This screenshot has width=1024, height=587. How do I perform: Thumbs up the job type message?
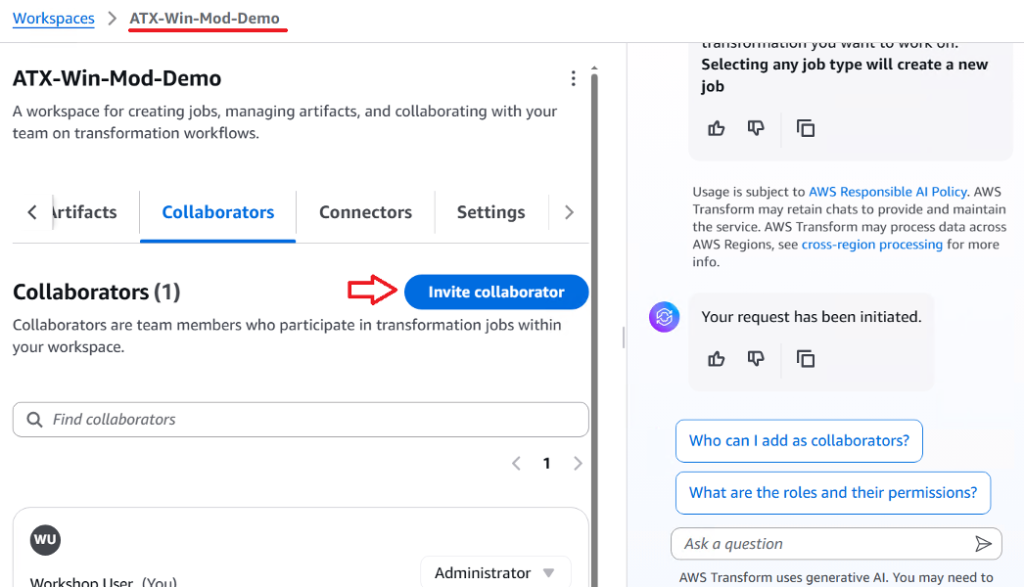[x=716, y=128]
